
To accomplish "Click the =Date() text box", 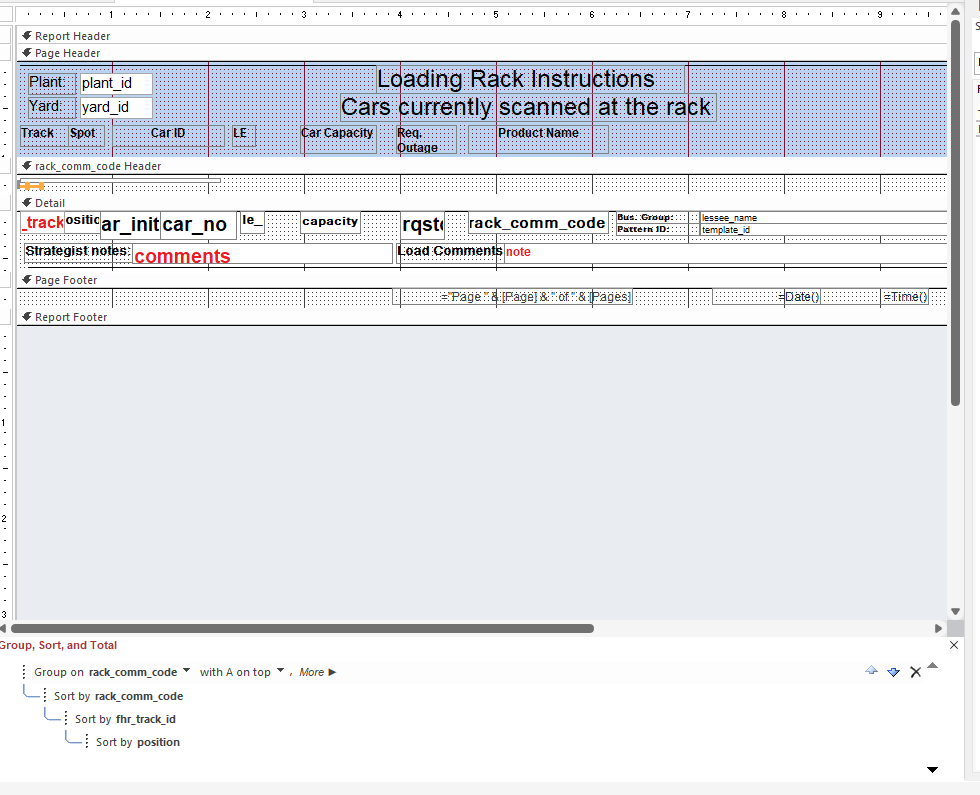I will pos(766,297).
